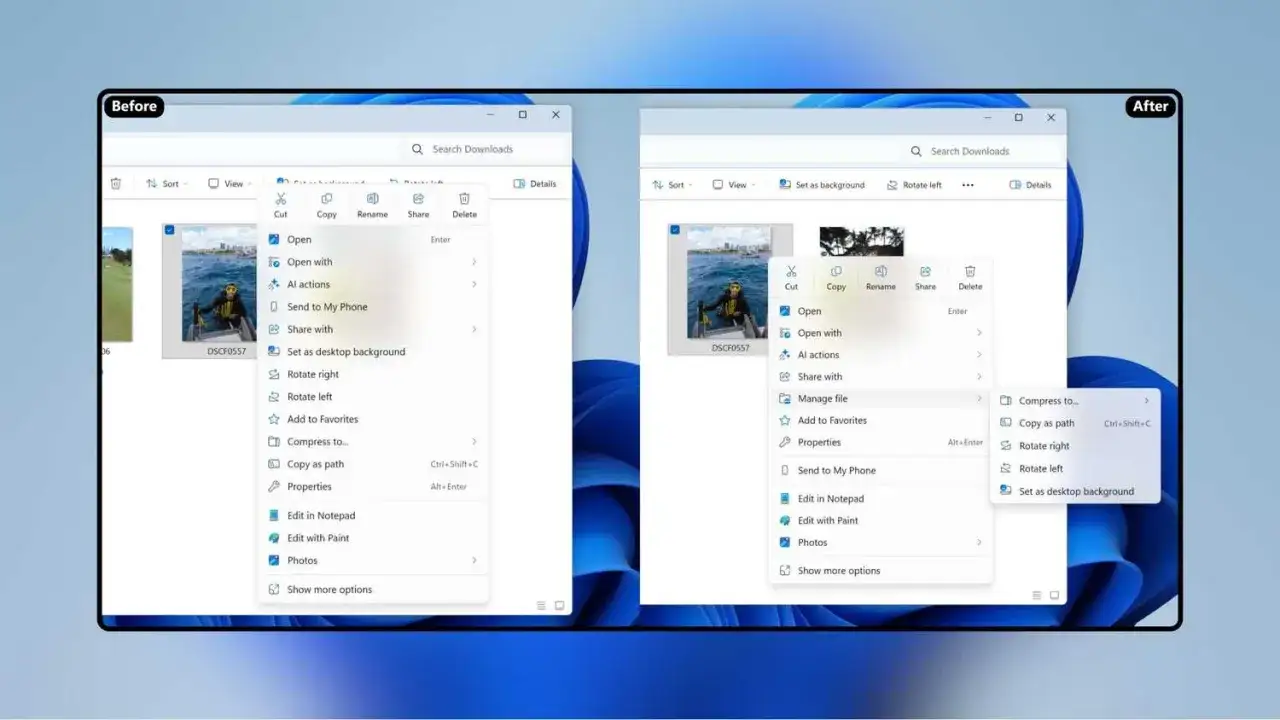1280x720 pixels.
Task: Open the View dropdown
Action: coord(733,184)
